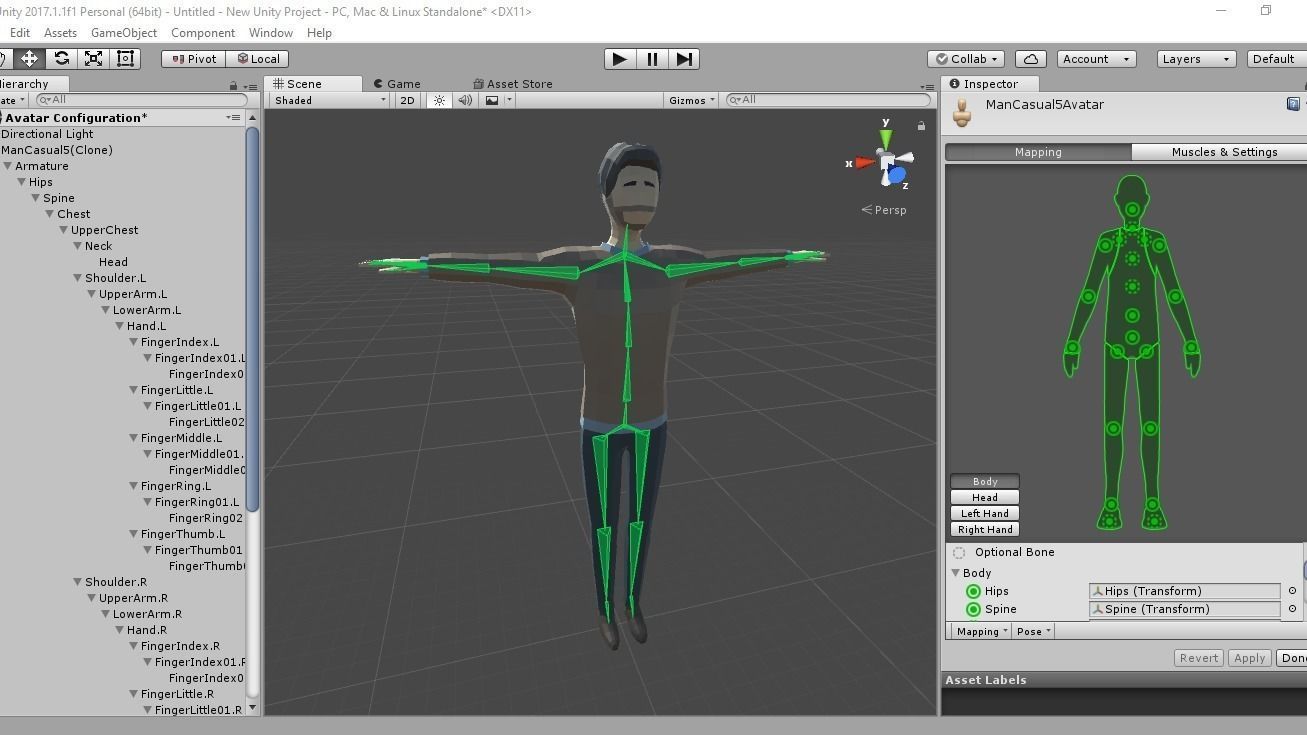The height and width of the screenshot is (735, 1307).
Task: Open the Layers dropdown
Action: (1196, 59)
